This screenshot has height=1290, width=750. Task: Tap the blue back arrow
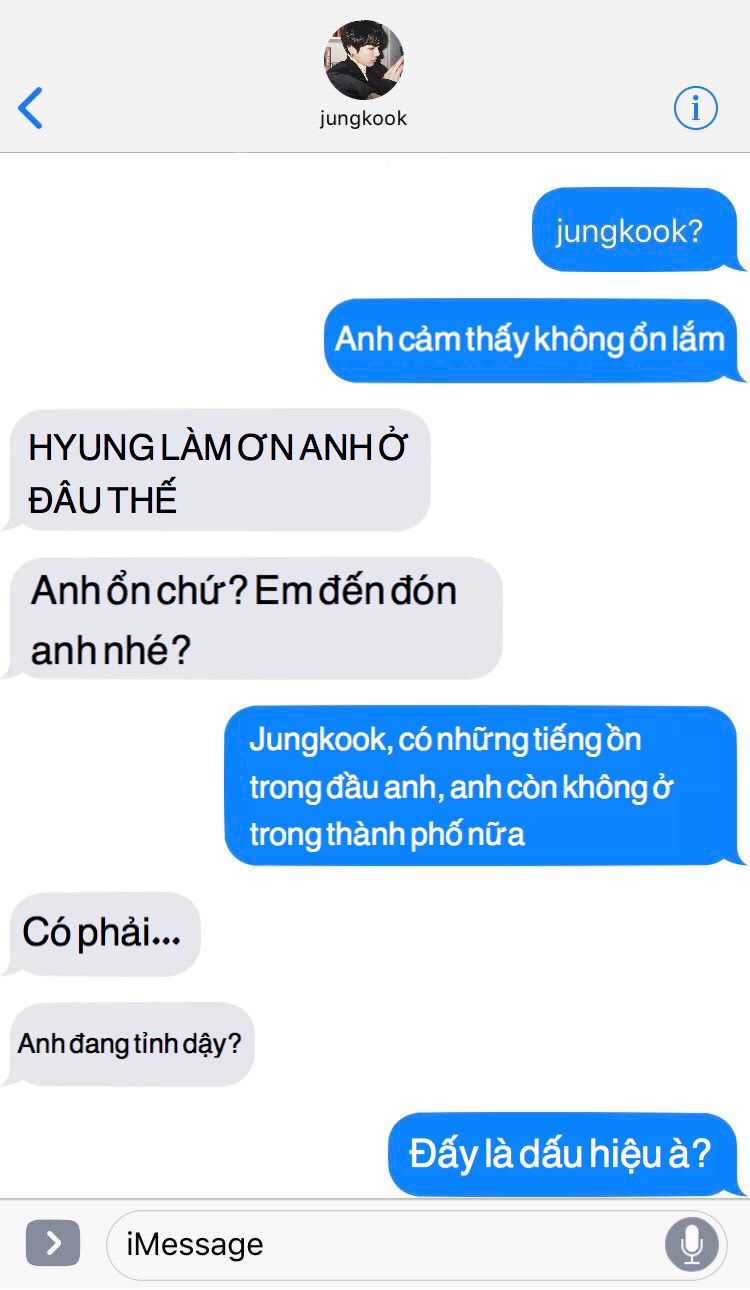[30, 108]
